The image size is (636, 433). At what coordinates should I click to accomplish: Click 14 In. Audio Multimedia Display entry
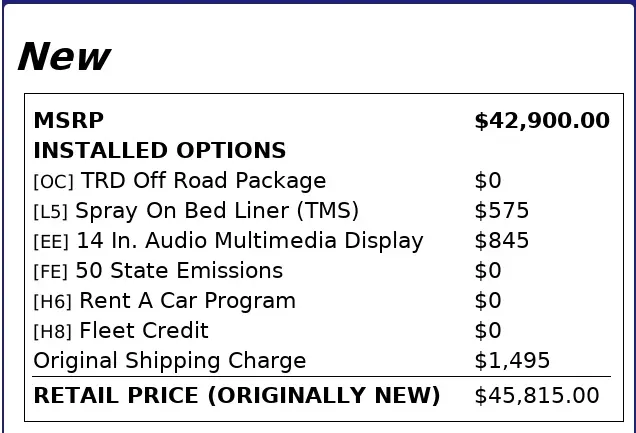click(250, 241)
